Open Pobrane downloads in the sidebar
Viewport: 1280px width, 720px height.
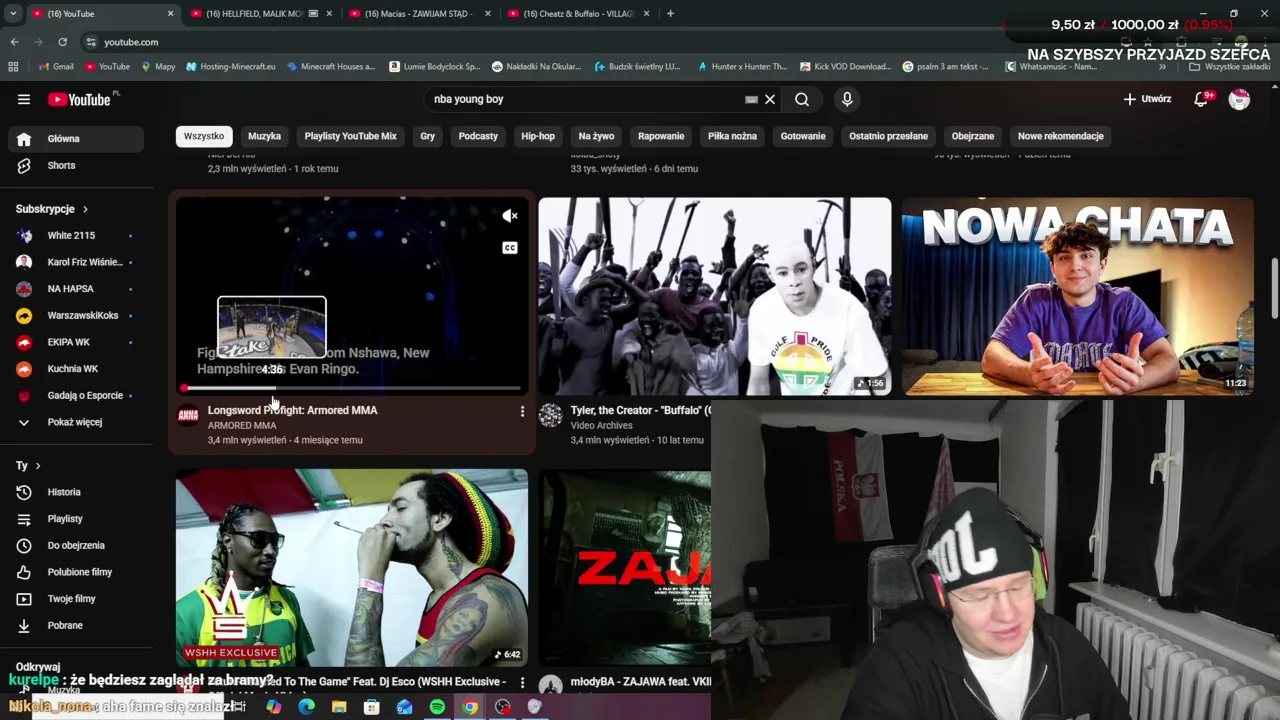(77, 625)
